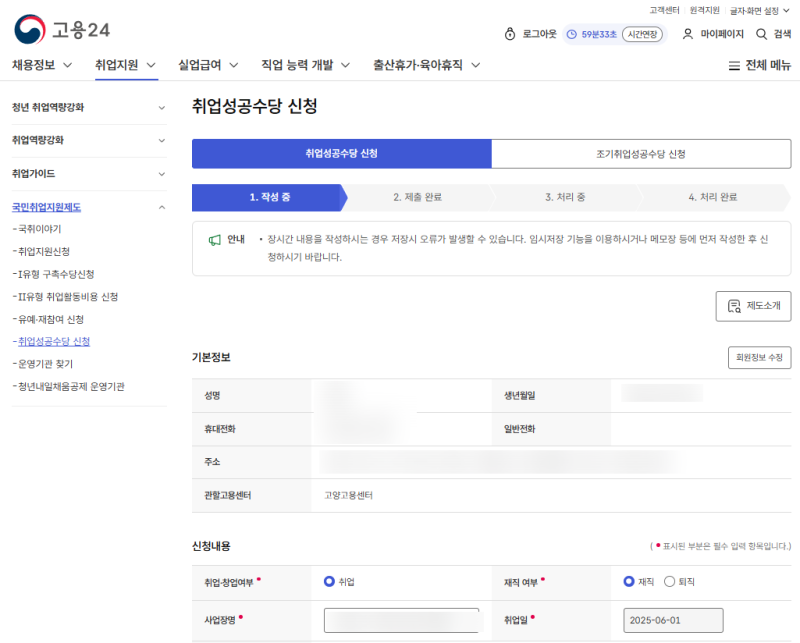Expand the 실업급여 menu chevron
This screenshot has width=800, height=643.
tap(234, 65)
